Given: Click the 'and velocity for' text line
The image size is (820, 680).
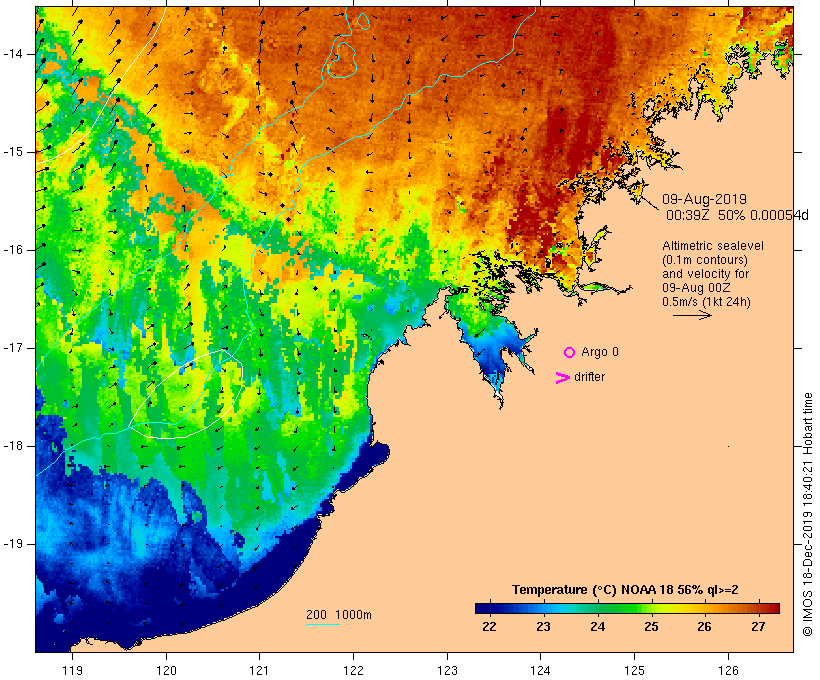Looking at the screenshot, I should click(705, 274).
